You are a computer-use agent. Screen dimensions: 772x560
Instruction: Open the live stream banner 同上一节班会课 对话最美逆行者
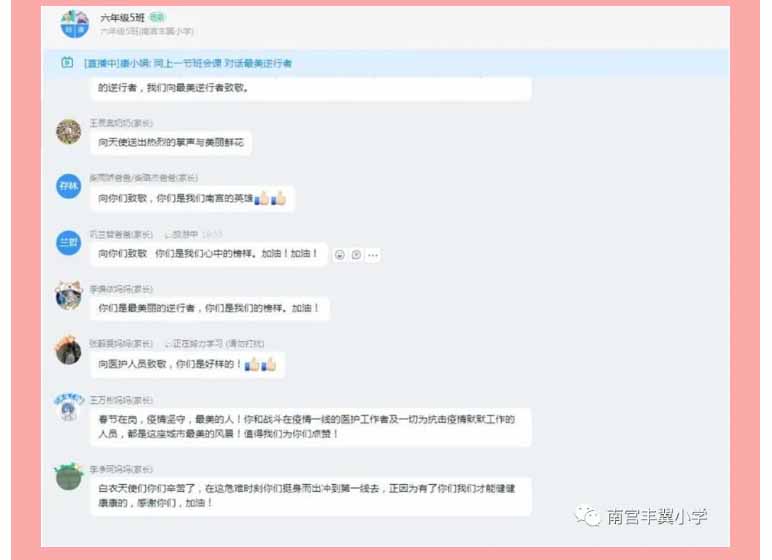pyautogui.click(x=188, y=63)
